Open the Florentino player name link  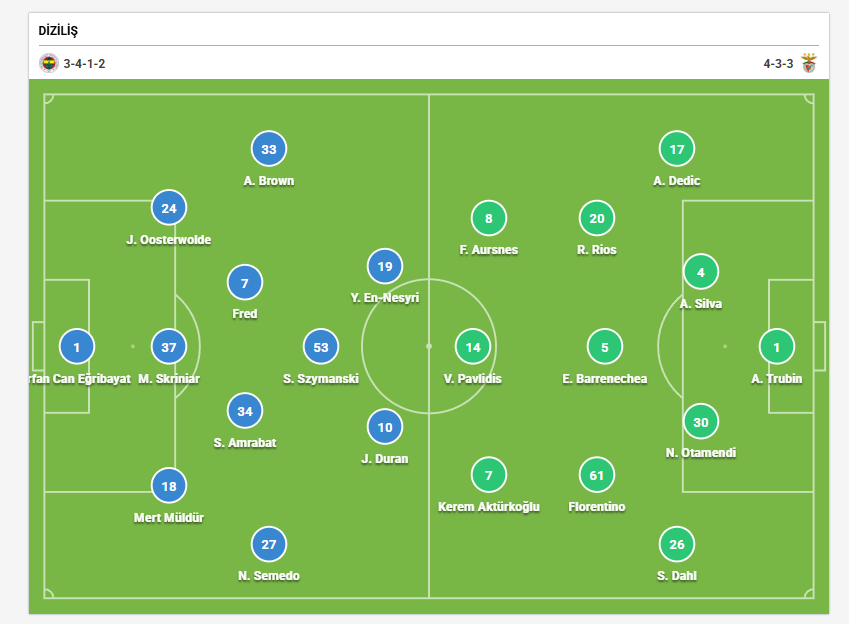coord(597,506)
